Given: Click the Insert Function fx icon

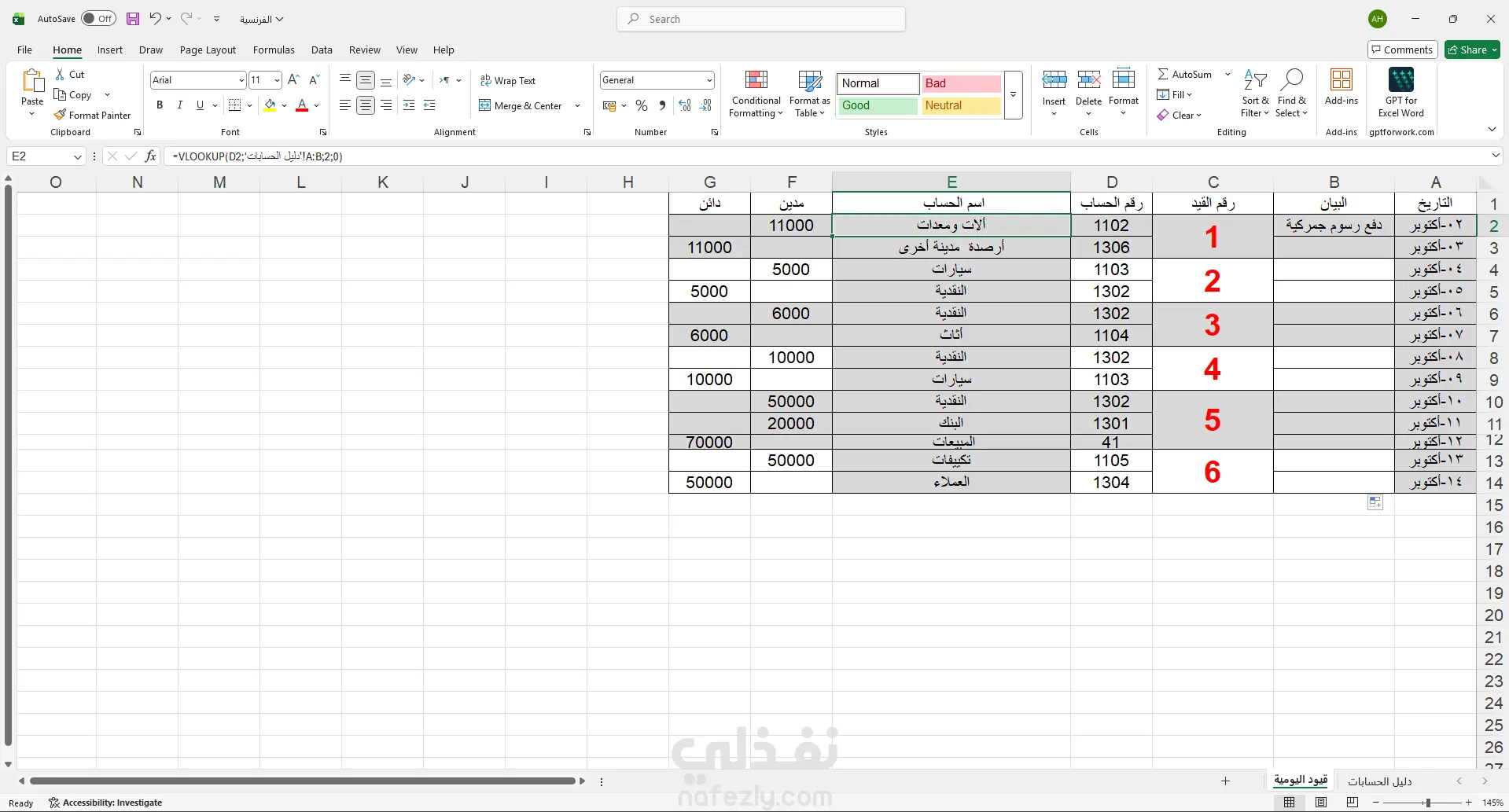Looking at the screenshot, I should [x=150, y=156].
